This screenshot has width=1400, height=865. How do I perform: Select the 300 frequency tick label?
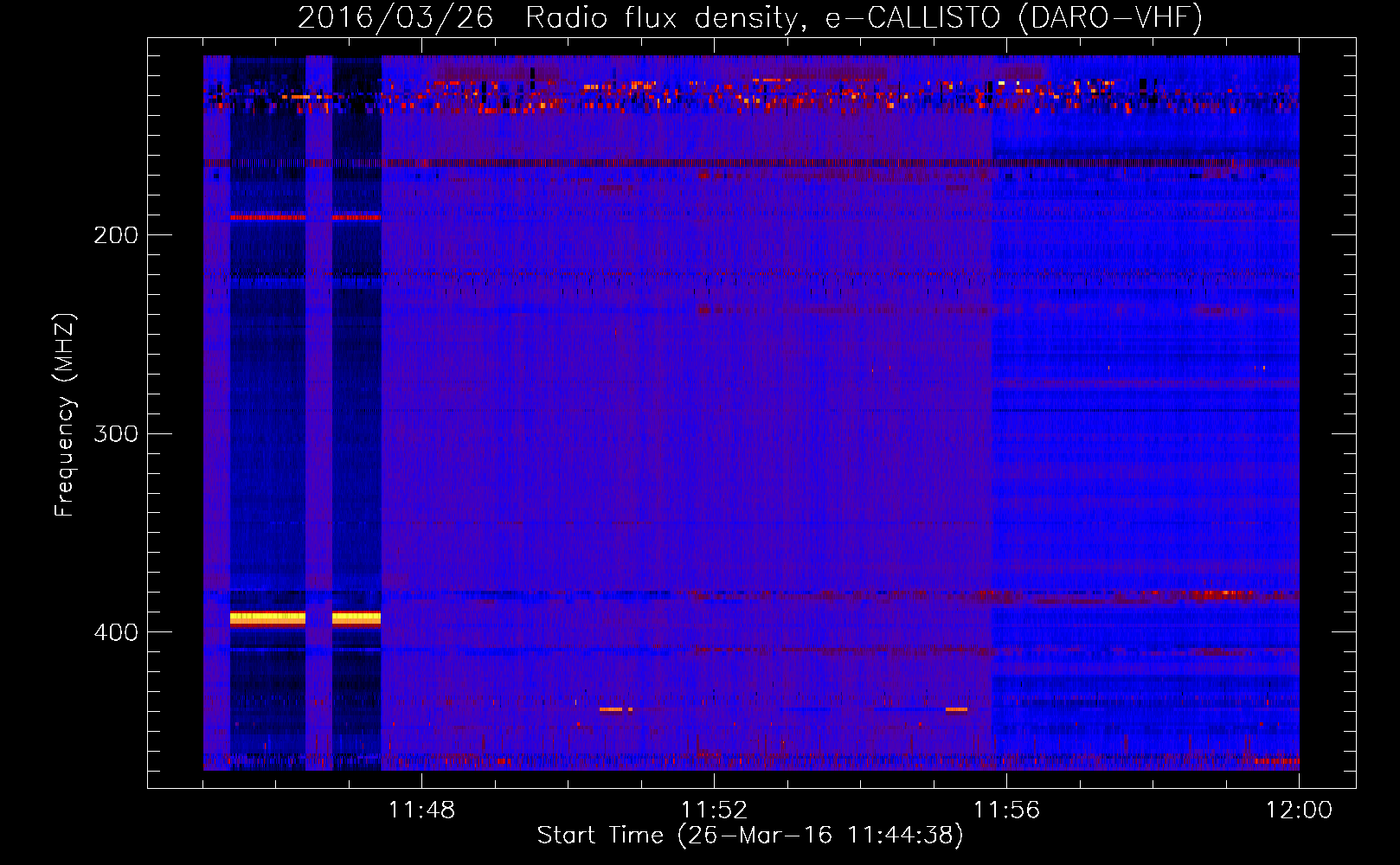click(116, 433)
